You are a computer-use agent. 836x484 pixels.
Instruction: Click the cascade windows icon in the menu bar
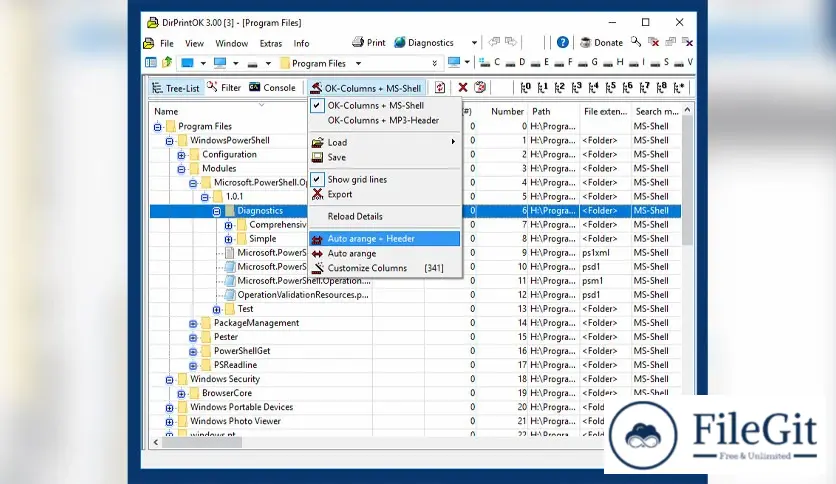pyautogui.click(x=671, y=42)
